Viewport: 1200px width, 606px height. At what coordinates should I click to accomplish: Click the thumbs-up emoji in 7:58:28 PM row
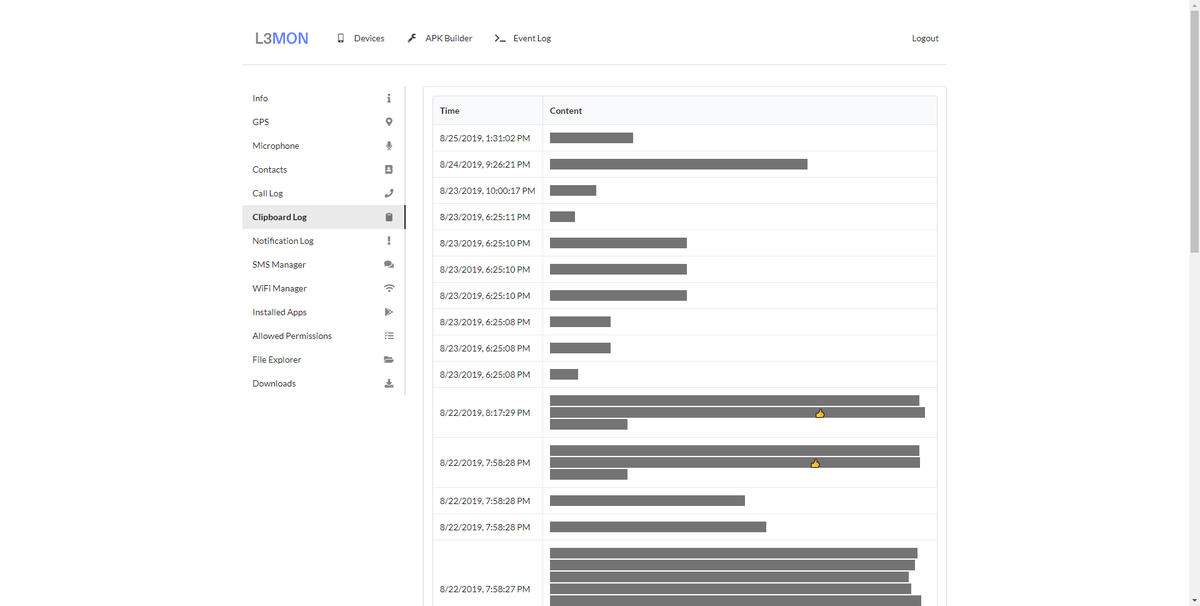(816, 463)
